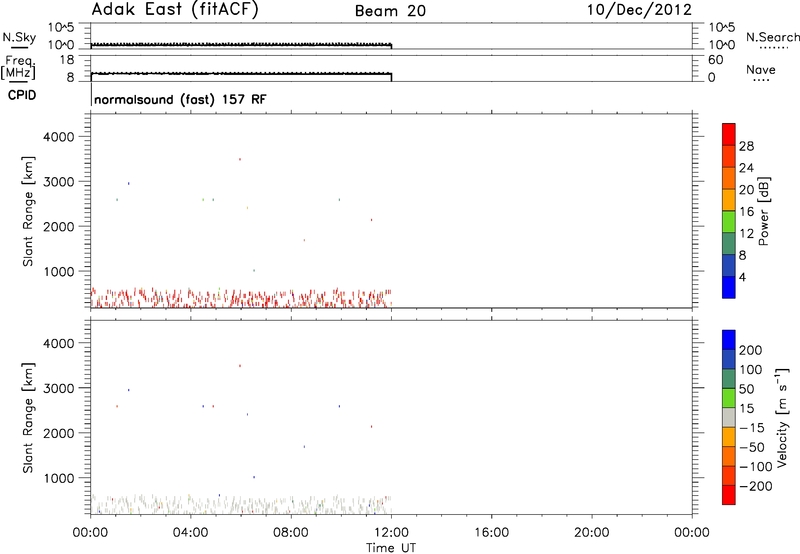Click the "Nave" legend label

(761, 70)
